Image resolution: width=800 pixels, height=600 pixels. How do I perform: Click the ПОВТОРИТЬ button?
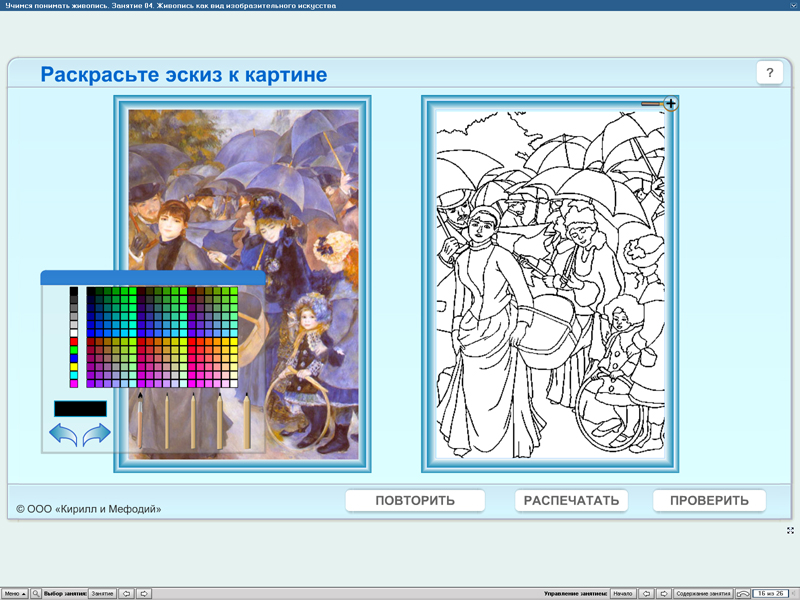click(x=415, y=501)
